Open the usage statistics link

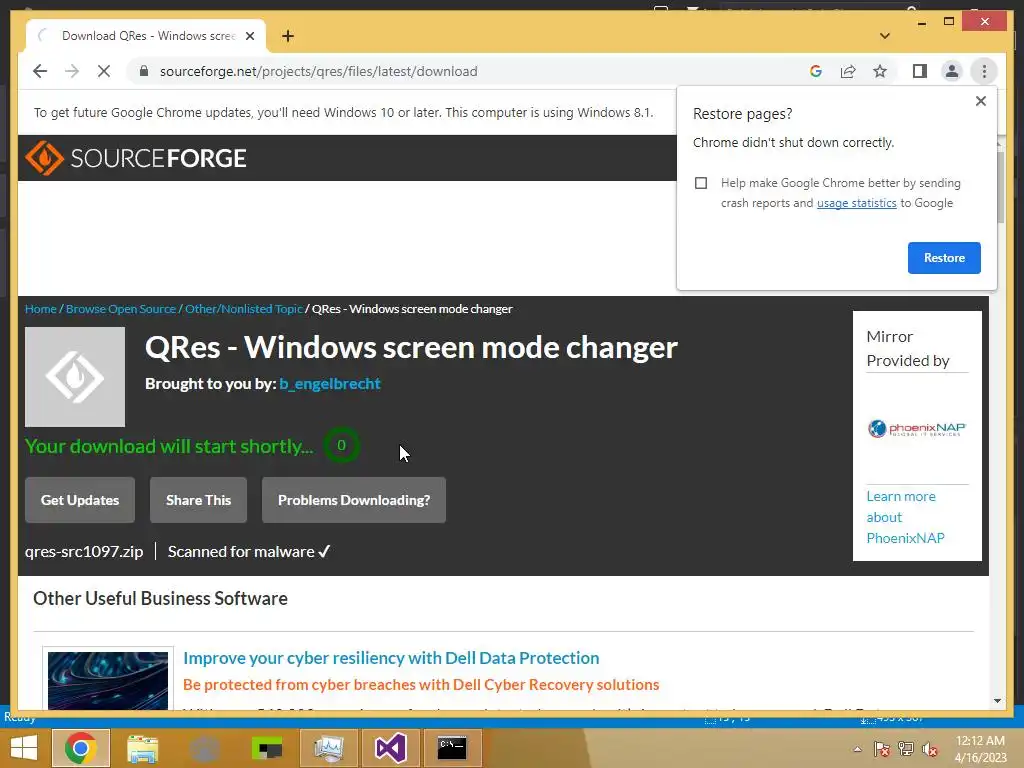pos(856,203)
